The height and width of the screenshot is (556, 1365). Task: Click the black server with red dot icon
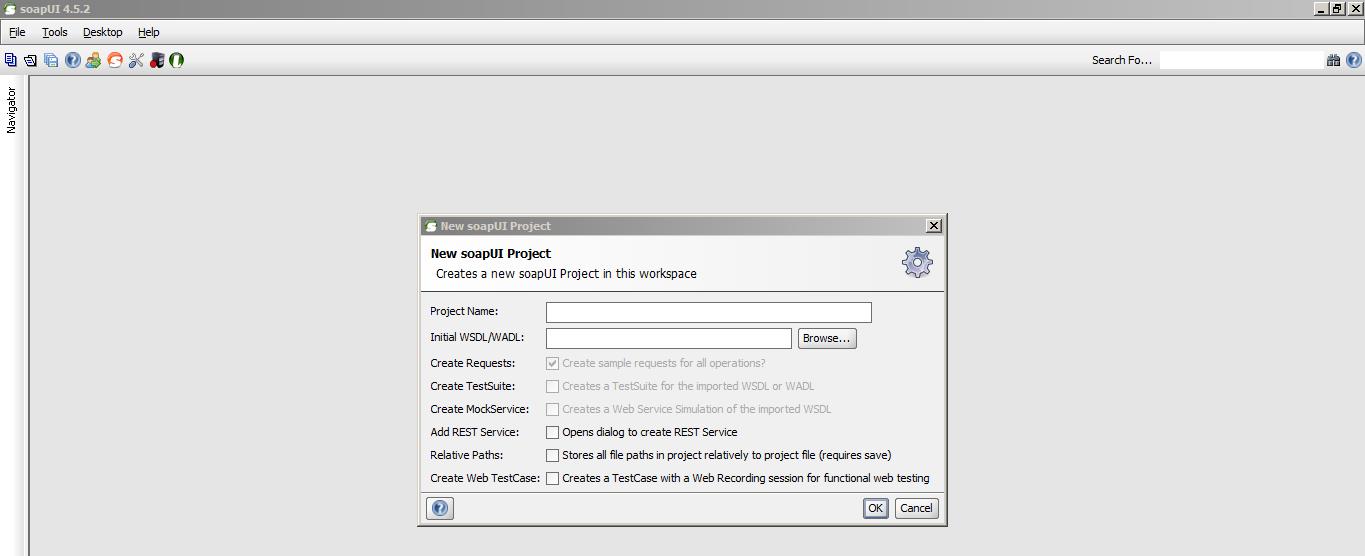(x=157, y=60)
